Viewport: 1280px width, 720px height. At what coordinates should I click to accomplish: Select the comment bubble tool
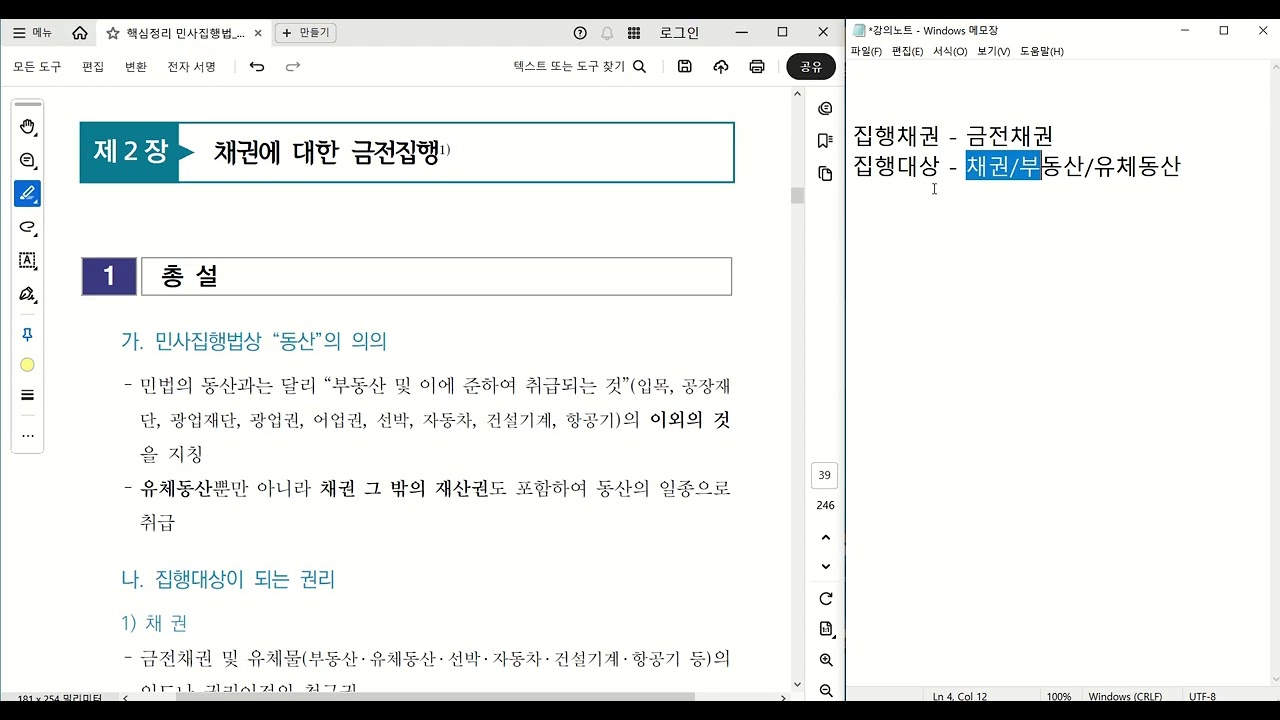tap(28, 161)
